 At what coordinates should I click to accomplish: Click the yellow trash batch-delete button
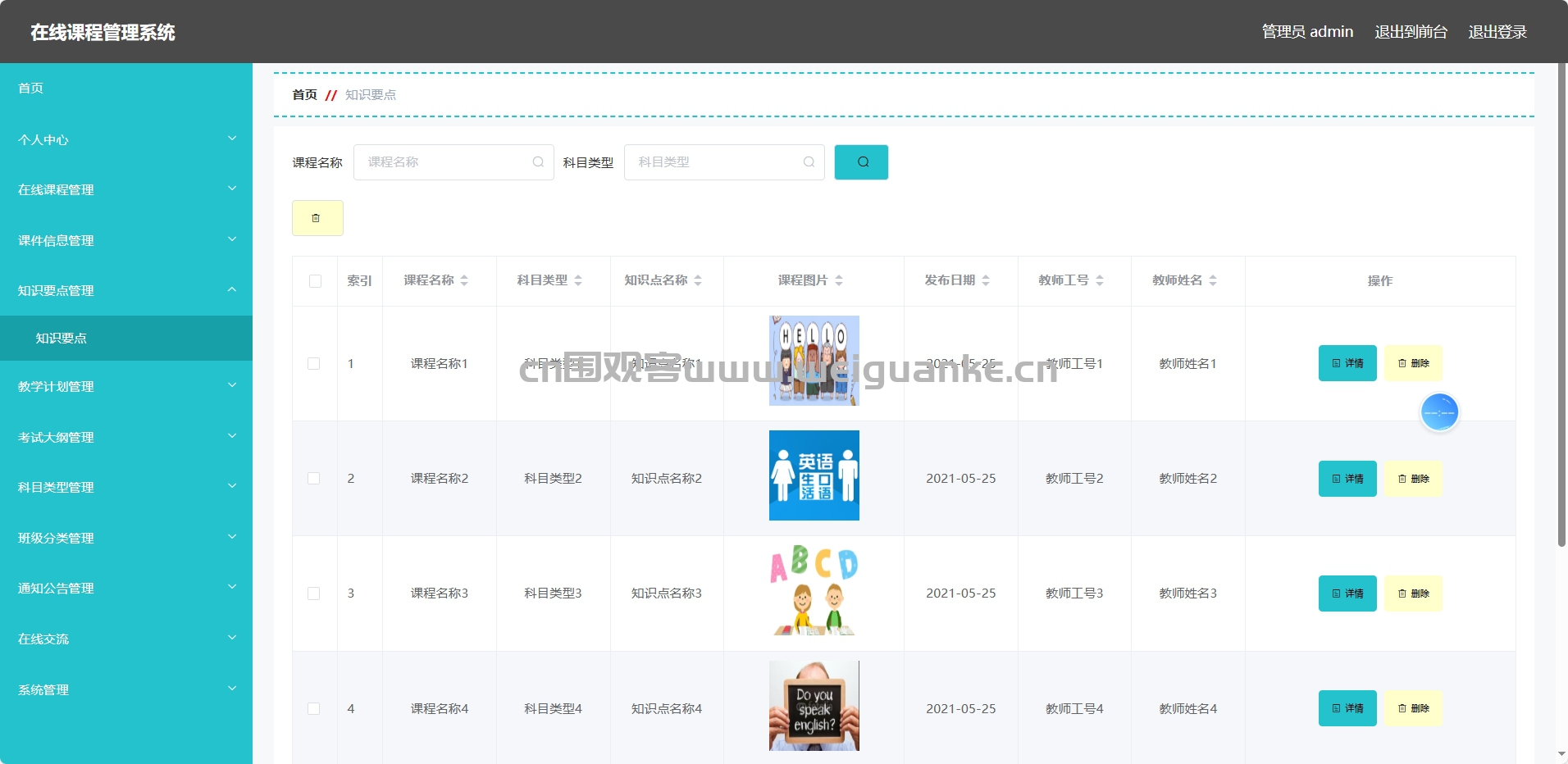(x=317, y=218)
